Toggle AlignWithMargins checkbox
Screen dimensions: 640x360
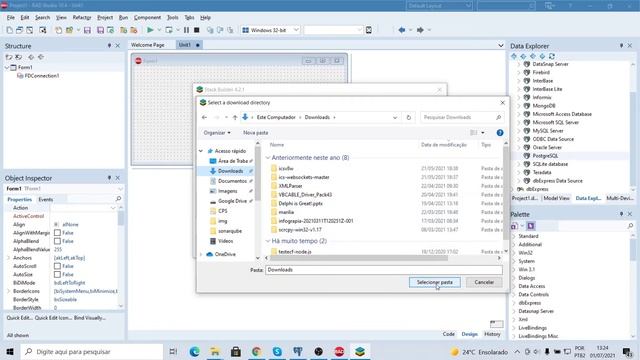pos(58,233)
